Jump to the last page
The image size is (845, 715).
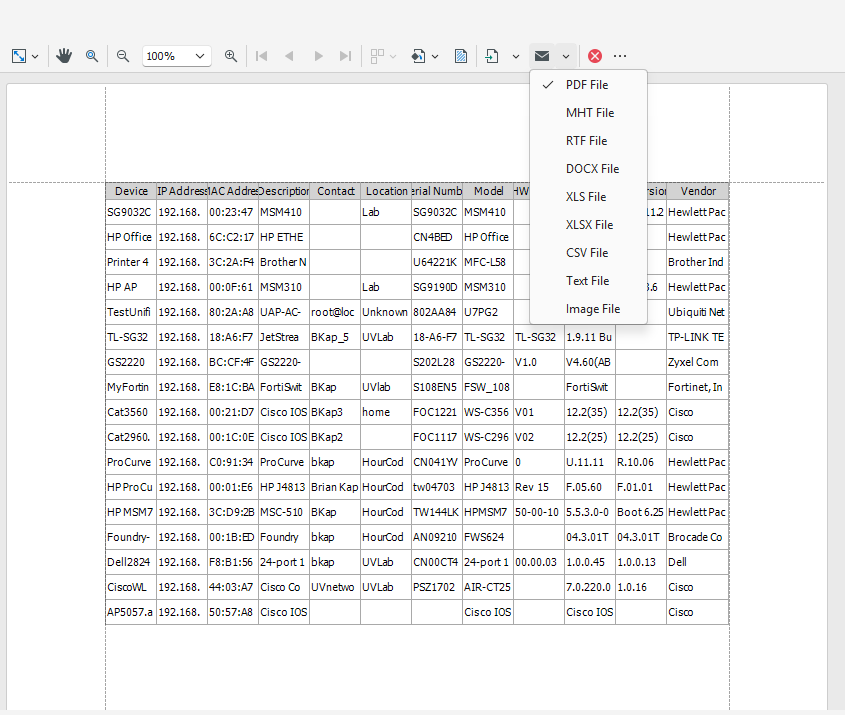coord(345,56)
